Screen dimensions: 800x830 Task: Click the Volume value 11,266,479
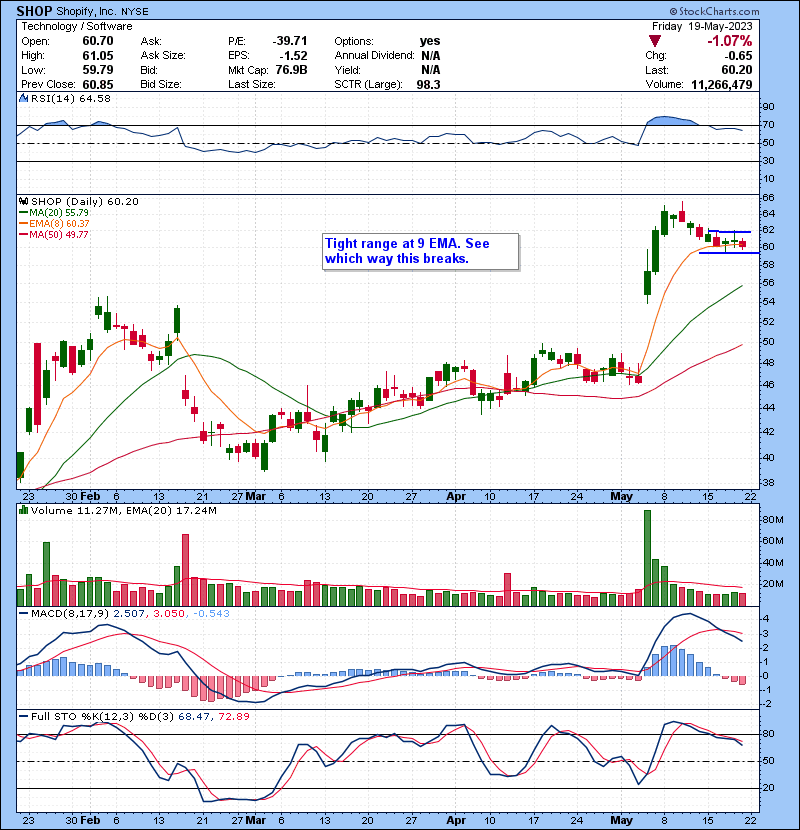(x=722, y=84)
